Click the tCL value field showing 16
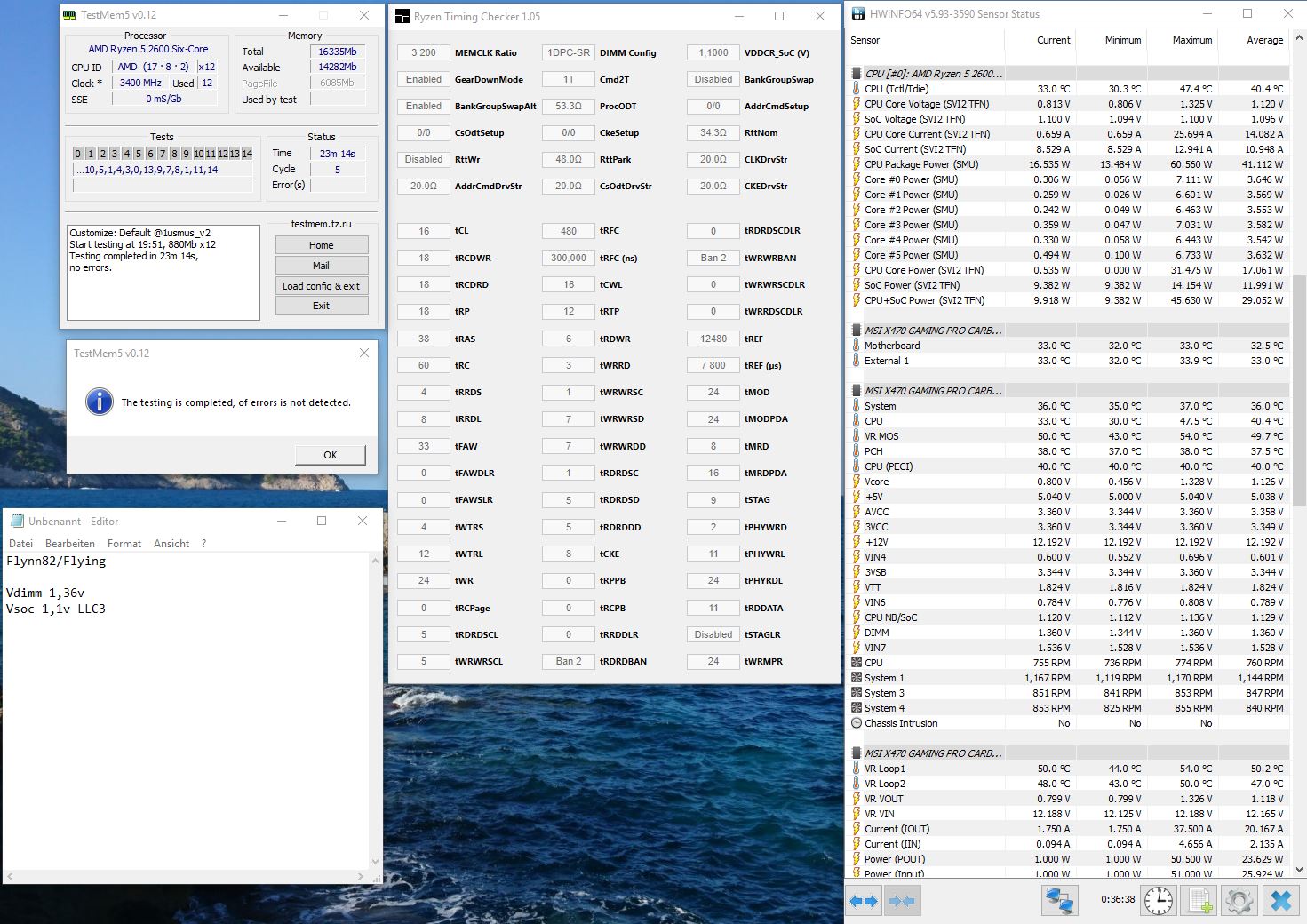The width and height of the screenshot is (1307, 924). pos(424,231)
